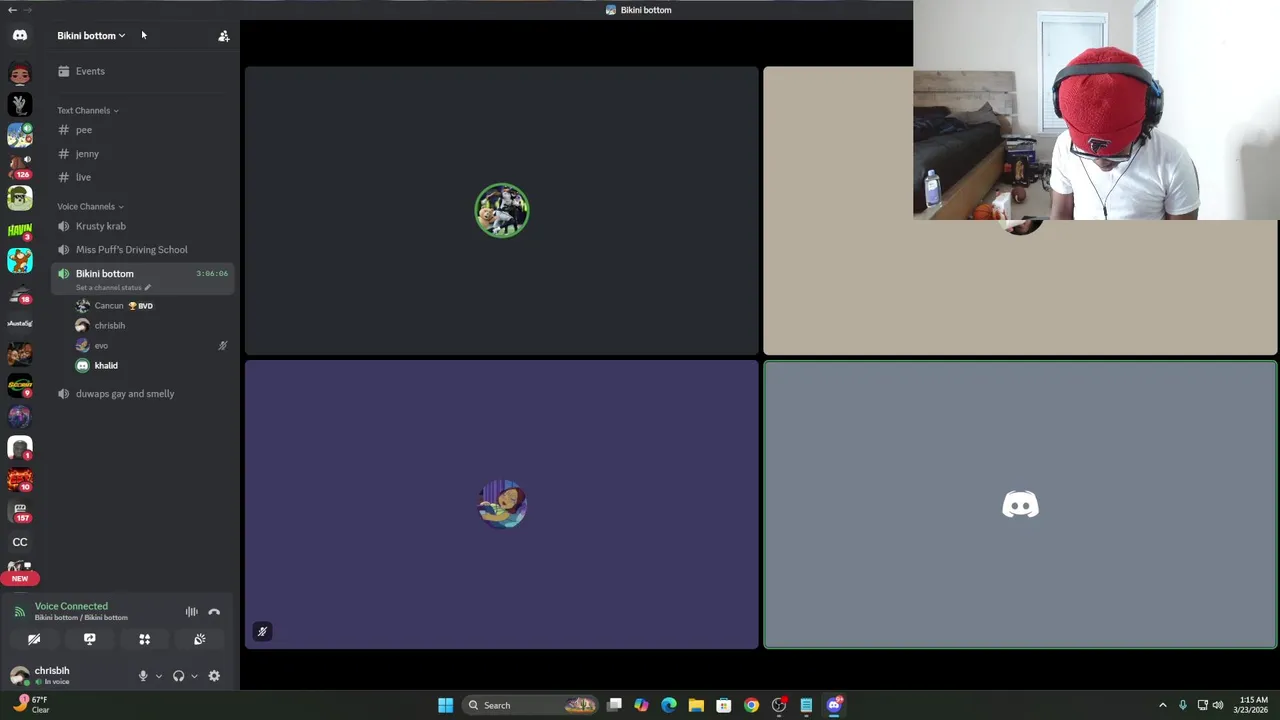The height and width of the screenshot is (720, 1280).
Task: Select the gray Discord logo participant tile
Action: pos(1020,505)
